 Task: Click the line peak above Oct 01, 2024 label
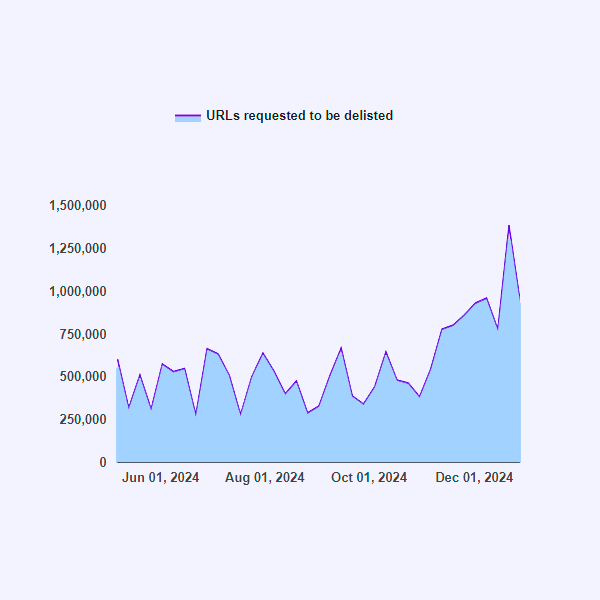386,351
